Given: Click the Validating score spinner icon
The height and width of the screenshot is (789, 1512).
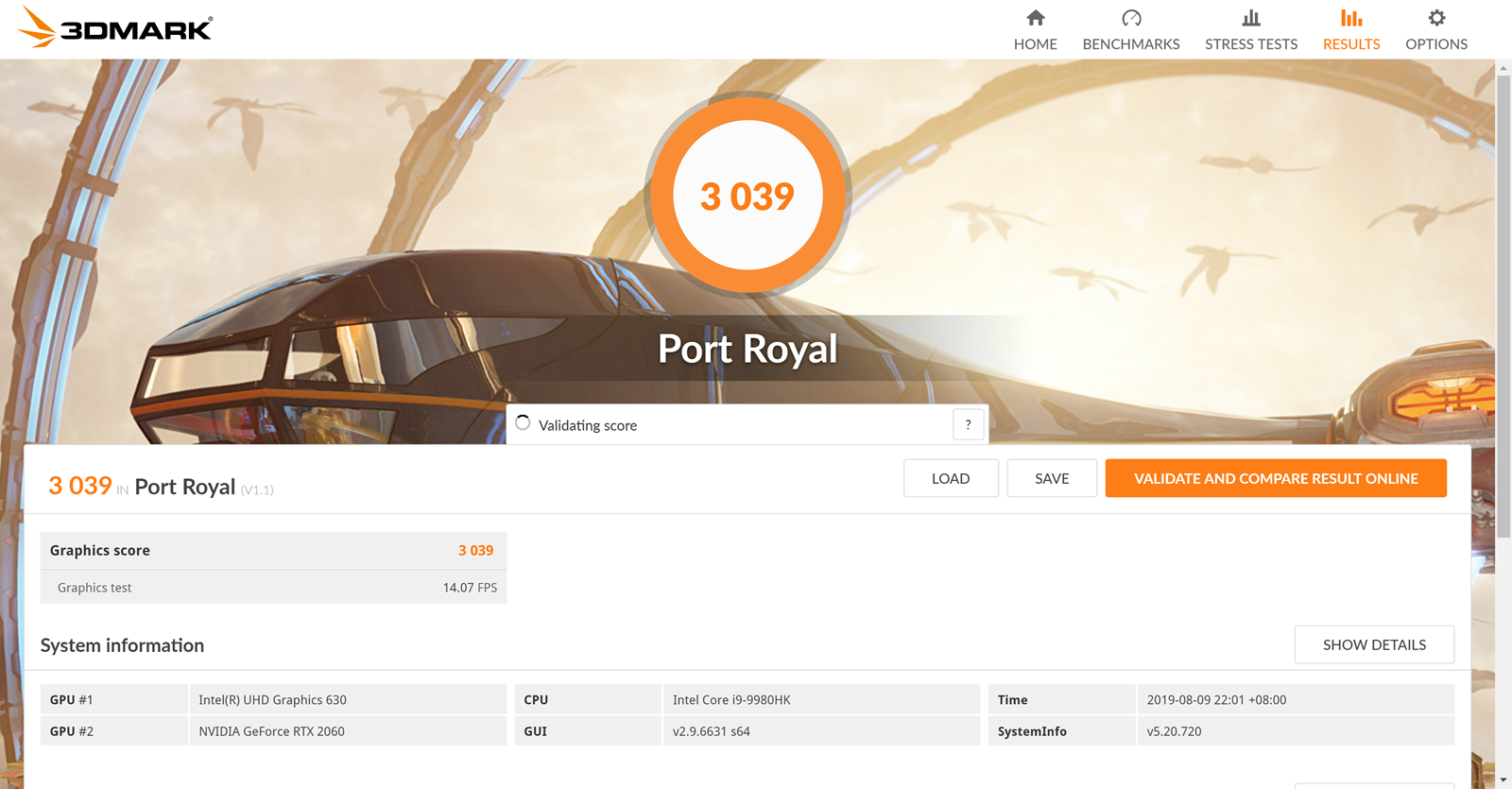Looking at the screenshot, I should [523, 423].
